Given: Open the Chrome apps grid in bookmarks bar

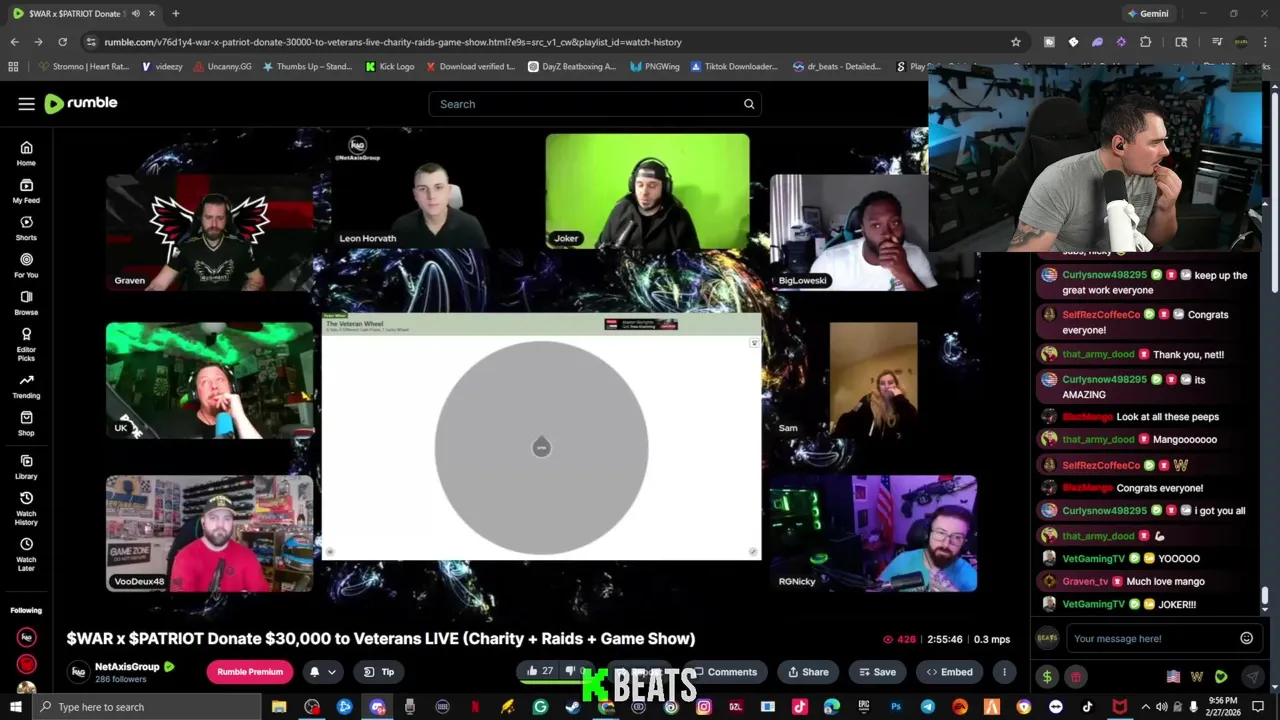Looking at the screenshot, I should [x=13, y=67].
